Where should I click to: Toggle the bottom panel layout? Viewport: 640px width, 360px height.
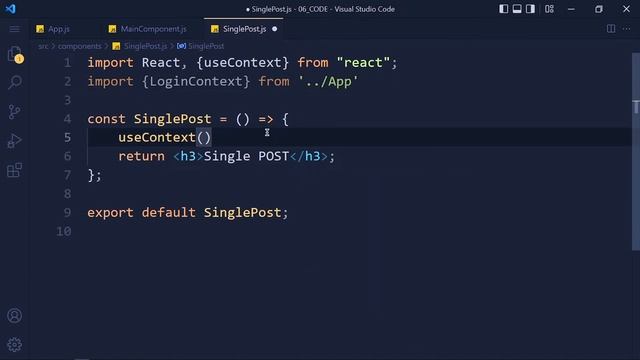pos(517,9)
